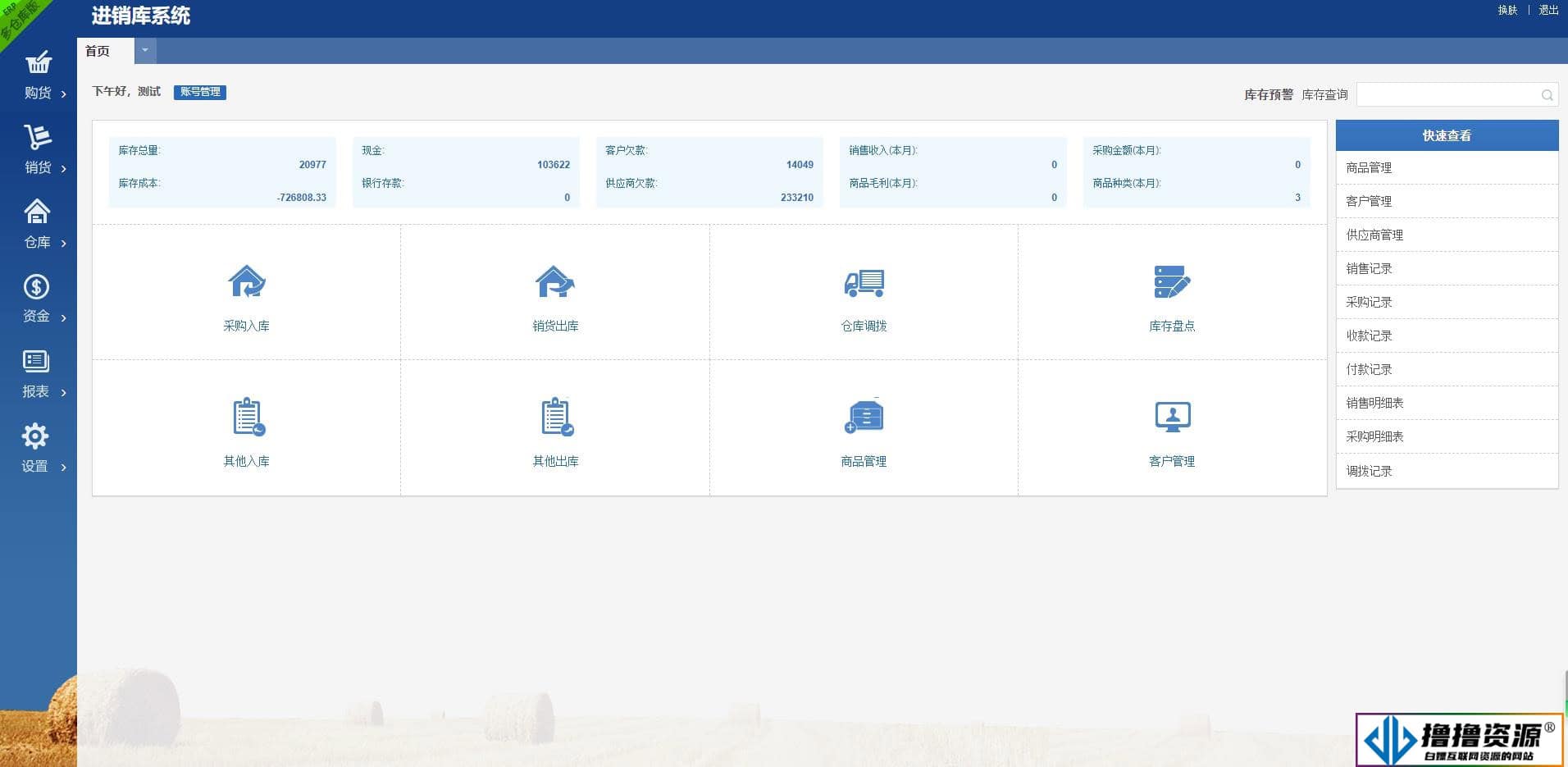
Task: Expand the 设置 submenu arrow
Action: click(64, 468)
